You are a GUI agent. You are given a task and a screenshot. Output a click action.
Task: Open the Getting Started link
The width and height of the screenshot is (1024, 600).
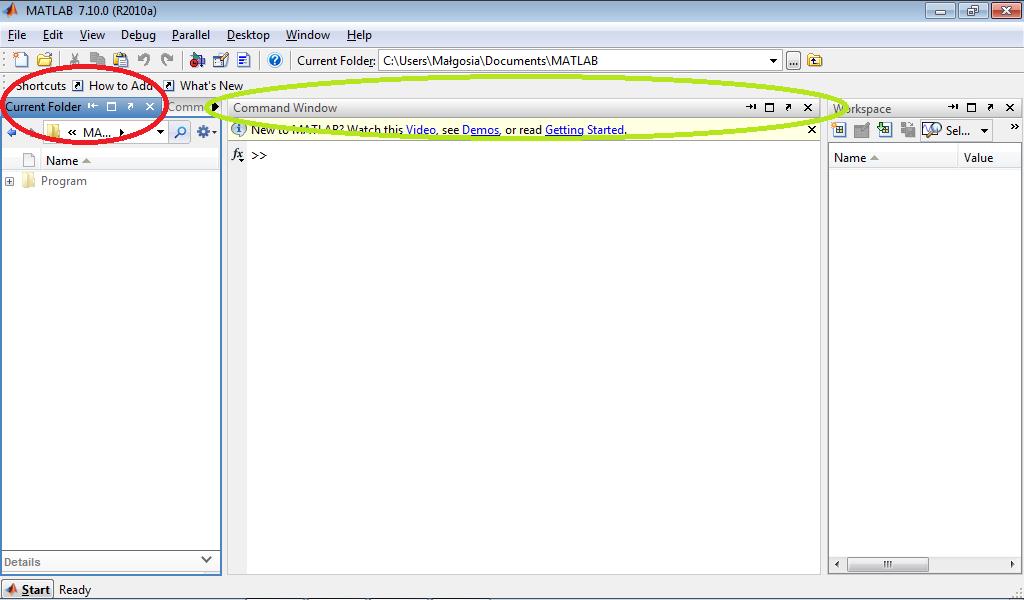tap(584, 130)
